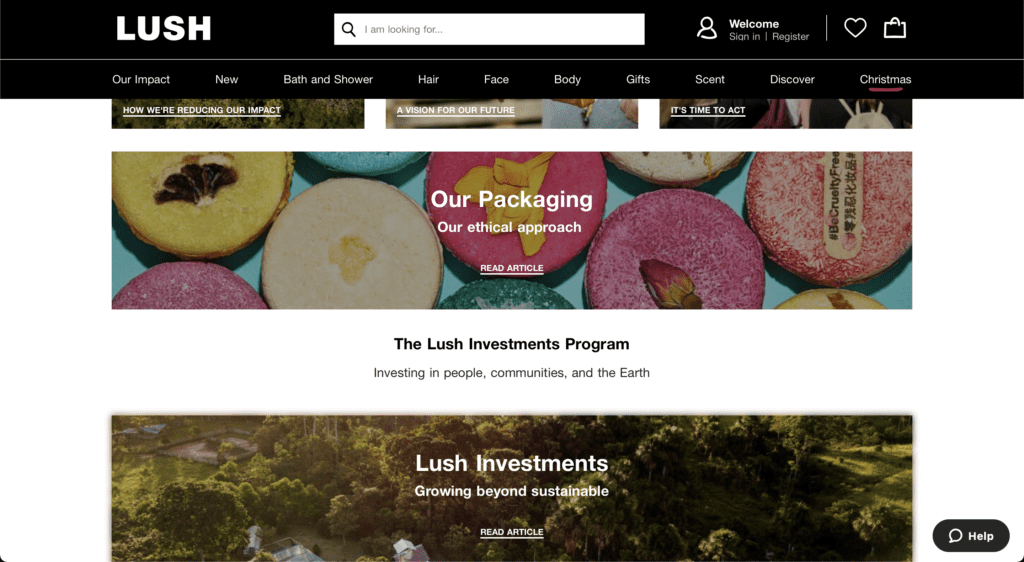Click the search magnifier icon
The width and height of the screenshot is (1024, 562).
pos(349,29)
